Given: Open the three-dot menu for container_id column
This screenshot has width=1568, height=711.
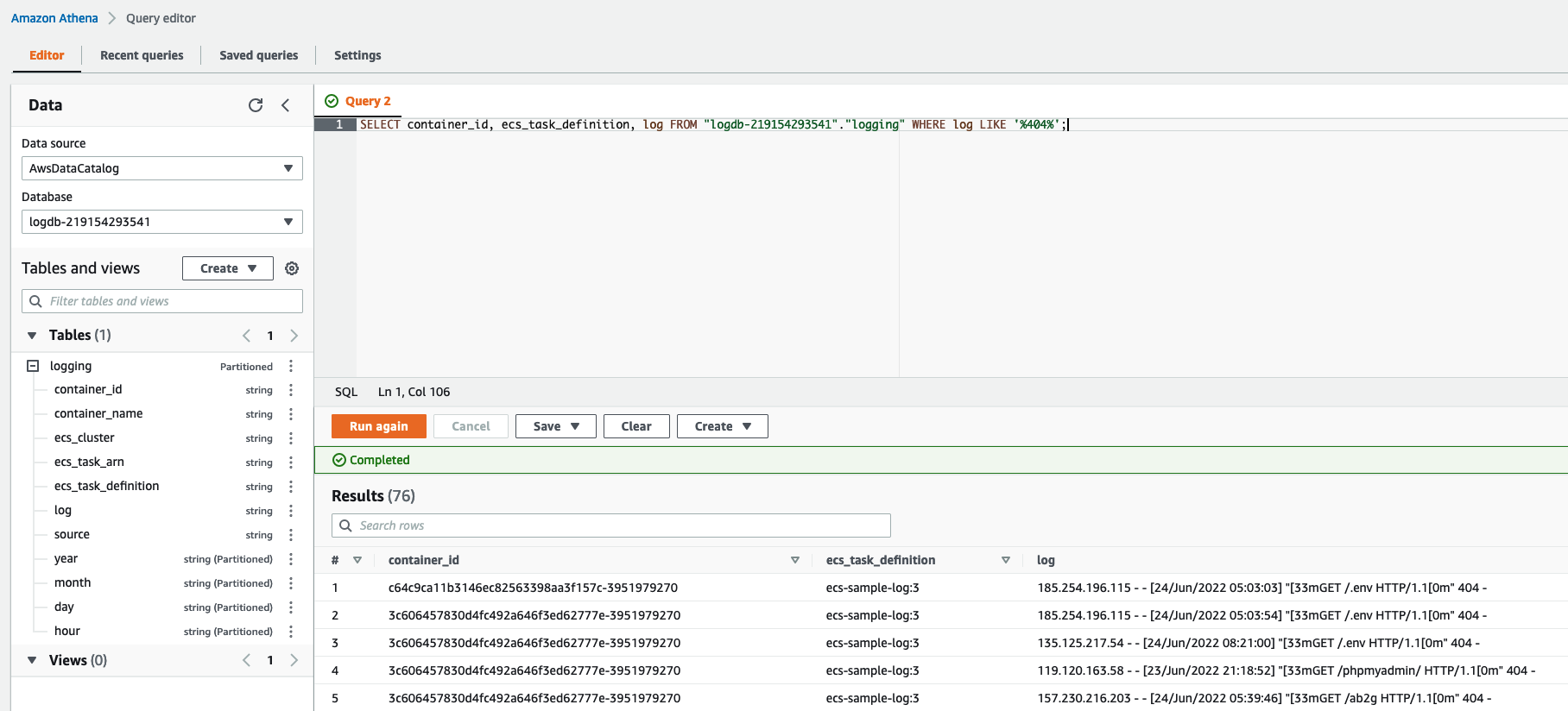Looking at the screenshot, I should [x=291, y=390].
